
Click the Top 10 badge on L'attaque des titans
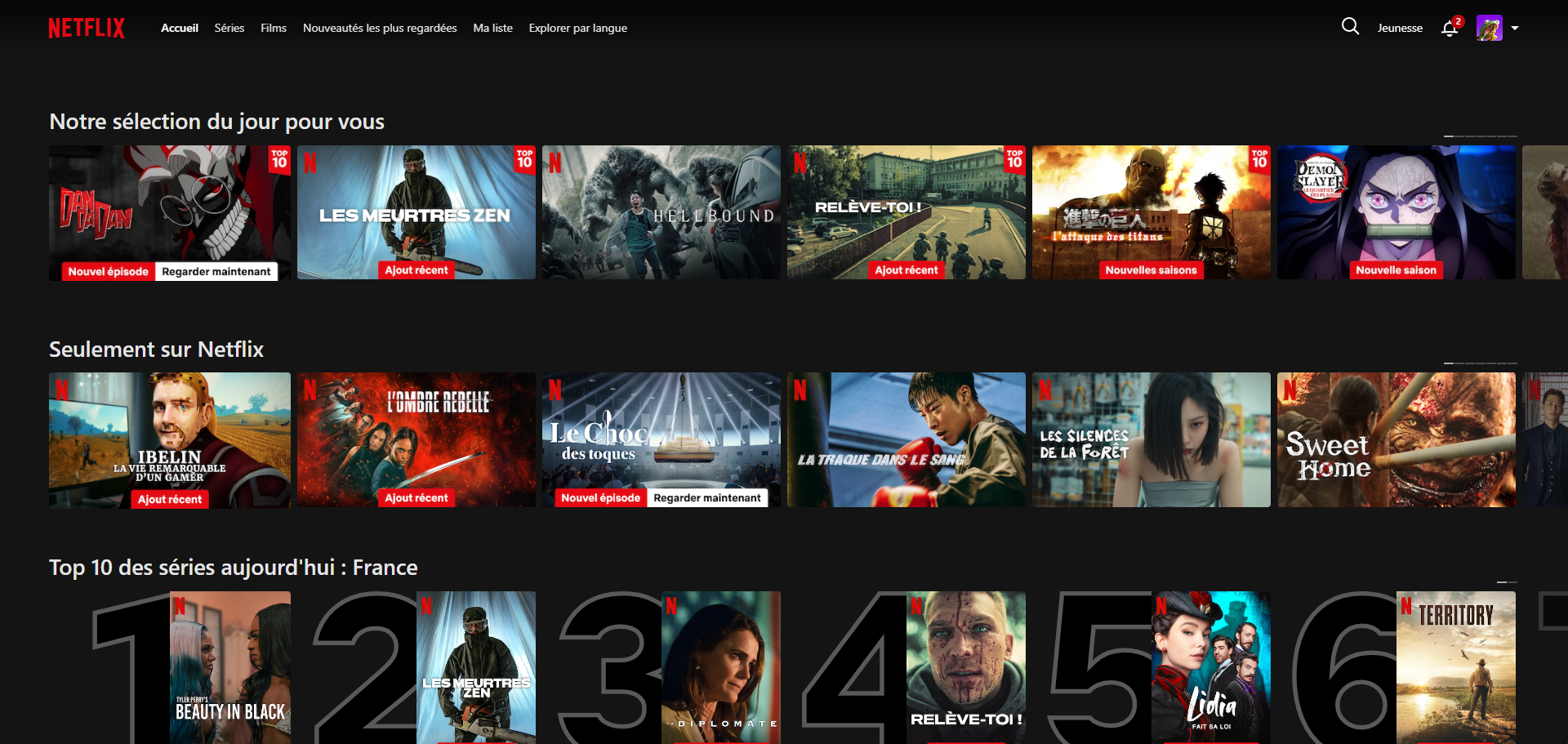tap(1259, 159)
